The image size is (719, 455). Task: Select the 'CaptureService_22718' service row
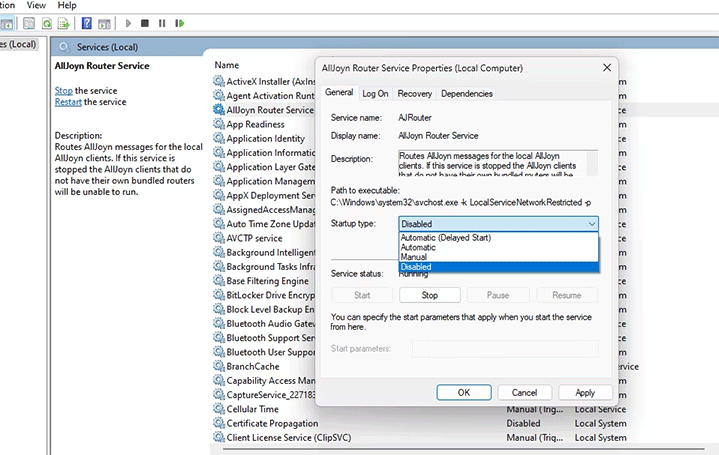coord(264,394)
